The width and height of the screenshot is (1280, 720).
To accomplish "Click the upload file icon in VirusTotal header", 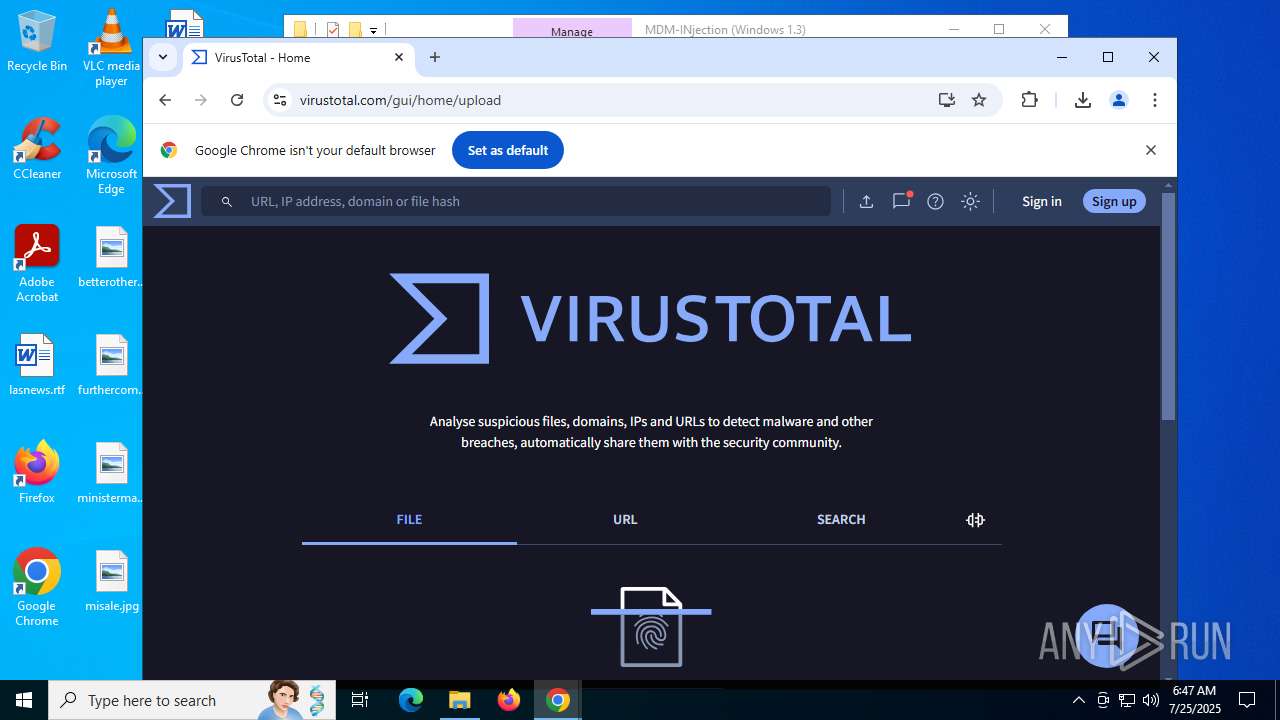I will pyautogui.click(x=866, y=201).
